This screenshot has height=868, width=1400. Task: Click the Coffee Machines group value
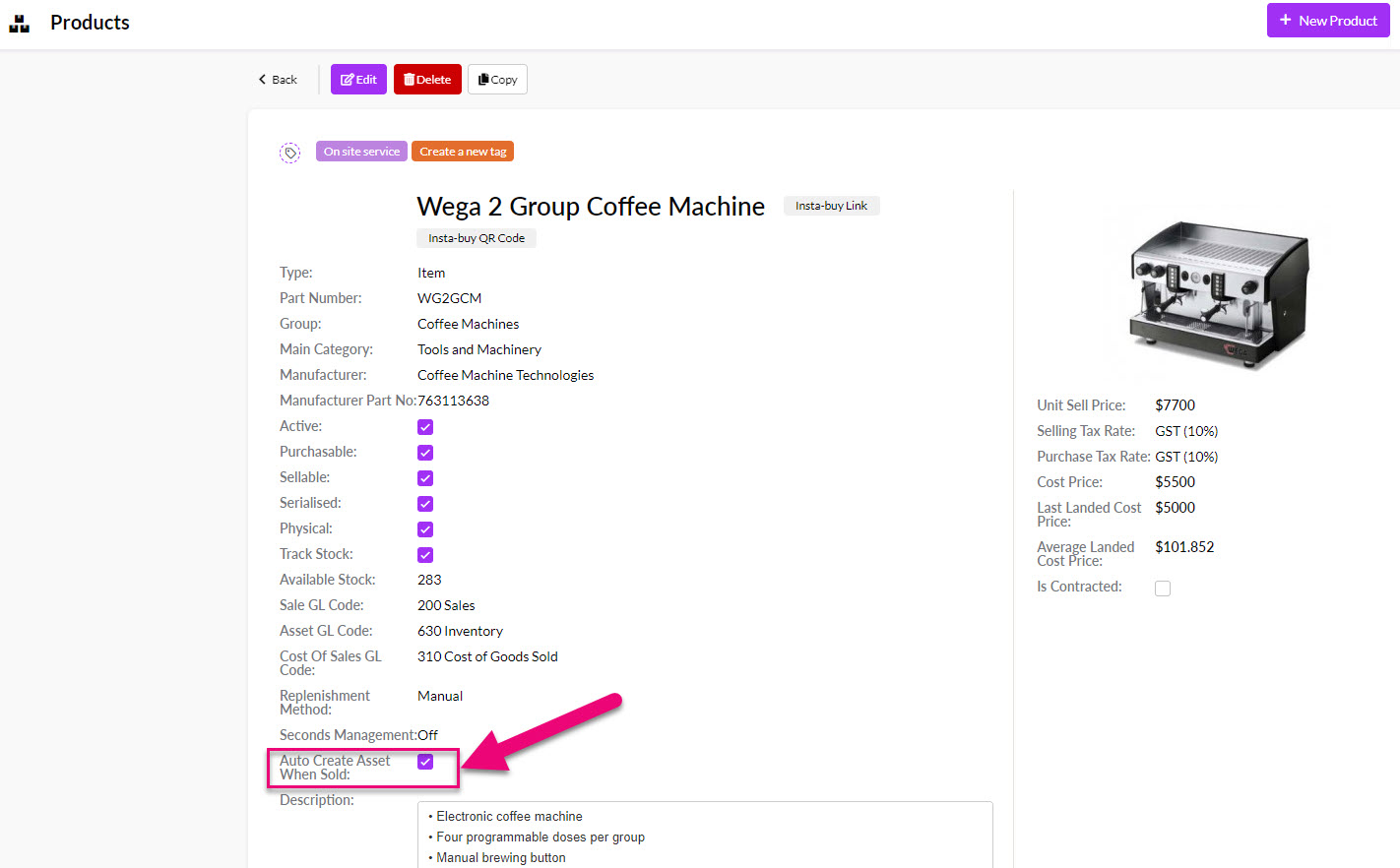point(469,324)
